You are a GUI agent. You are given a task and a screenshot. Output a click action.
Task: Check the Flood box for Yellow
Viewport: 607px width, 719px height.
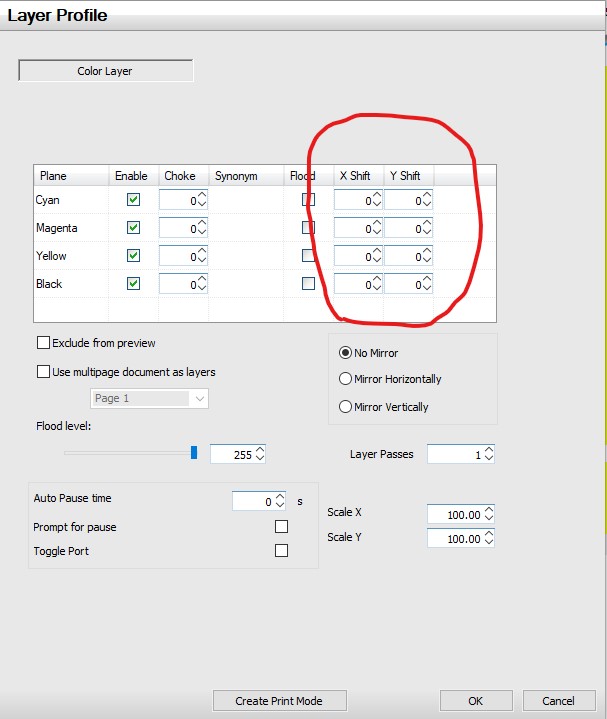[309, 255]
